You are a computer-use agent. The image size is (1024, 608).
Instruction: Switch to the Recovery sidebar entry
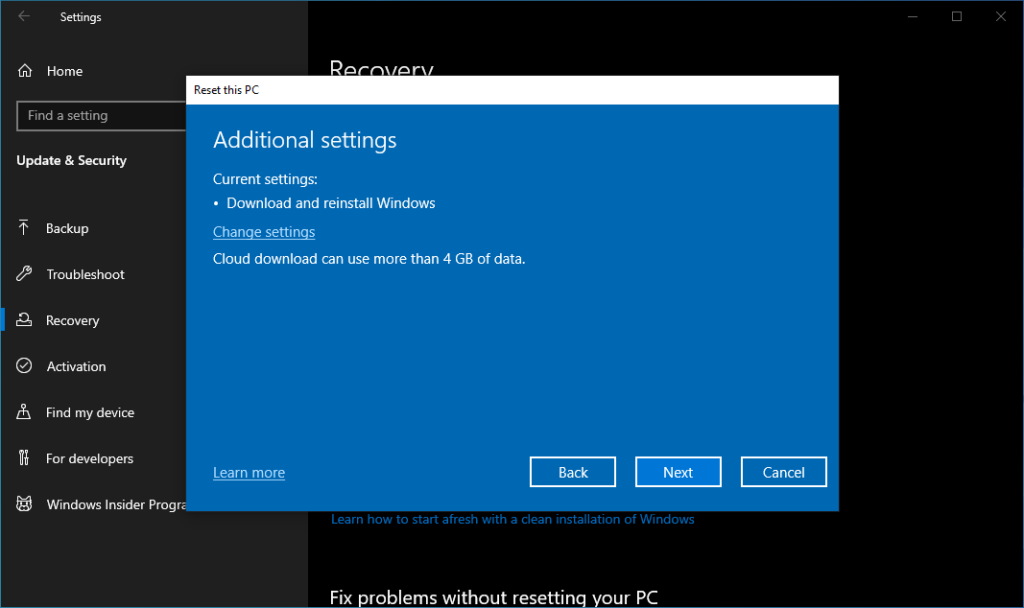[x=72, y=320]
